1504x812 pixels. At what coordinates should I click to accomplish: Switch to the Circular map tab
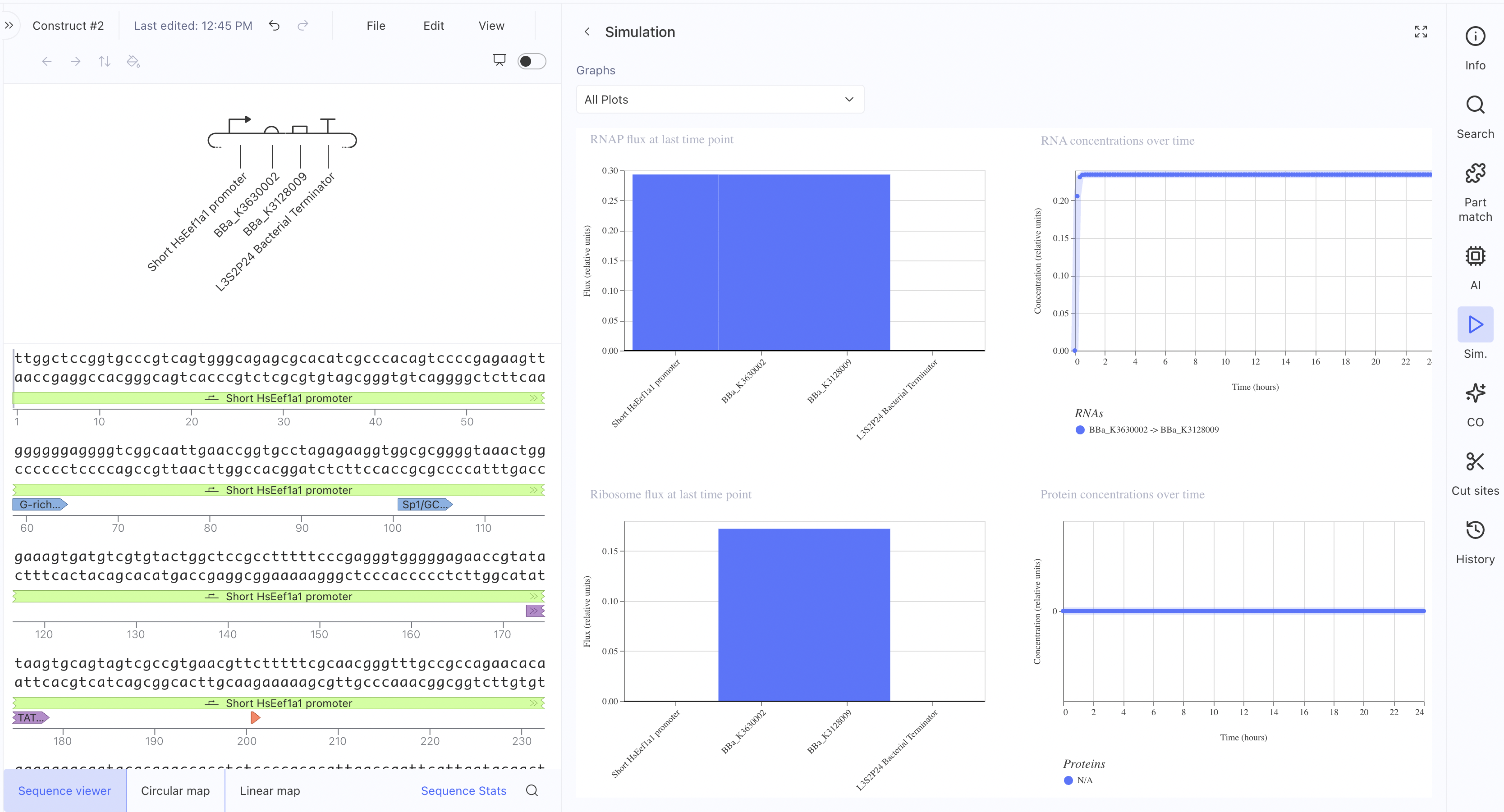175,790
